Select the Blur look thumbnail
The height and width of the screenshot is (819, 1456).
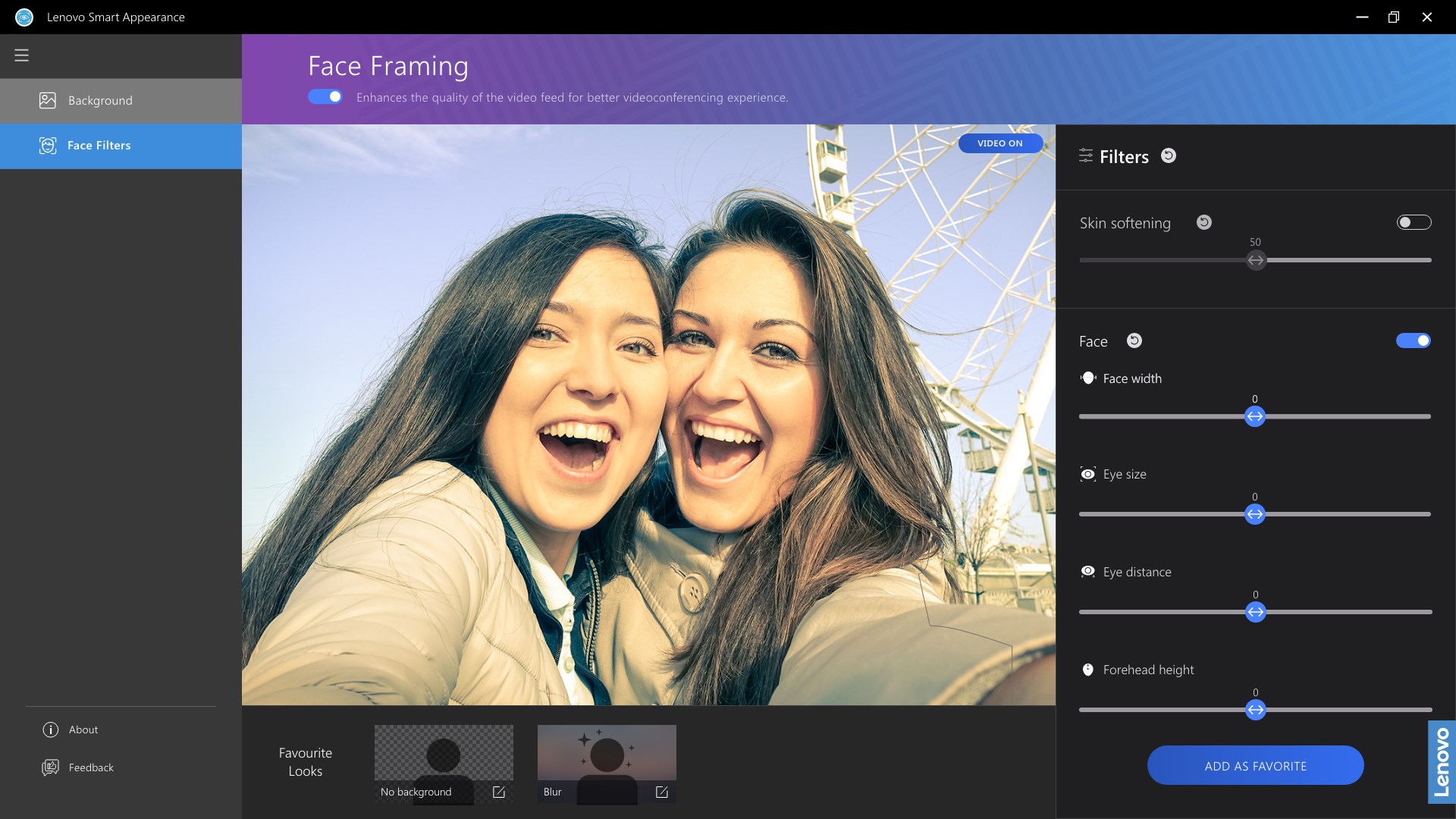[606, 755]
